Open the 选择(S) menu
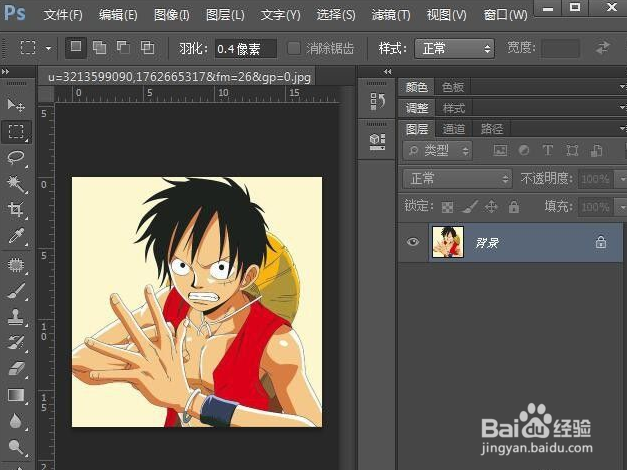The width and height of the screenshot is (627, 470). [x=336, y=15]
